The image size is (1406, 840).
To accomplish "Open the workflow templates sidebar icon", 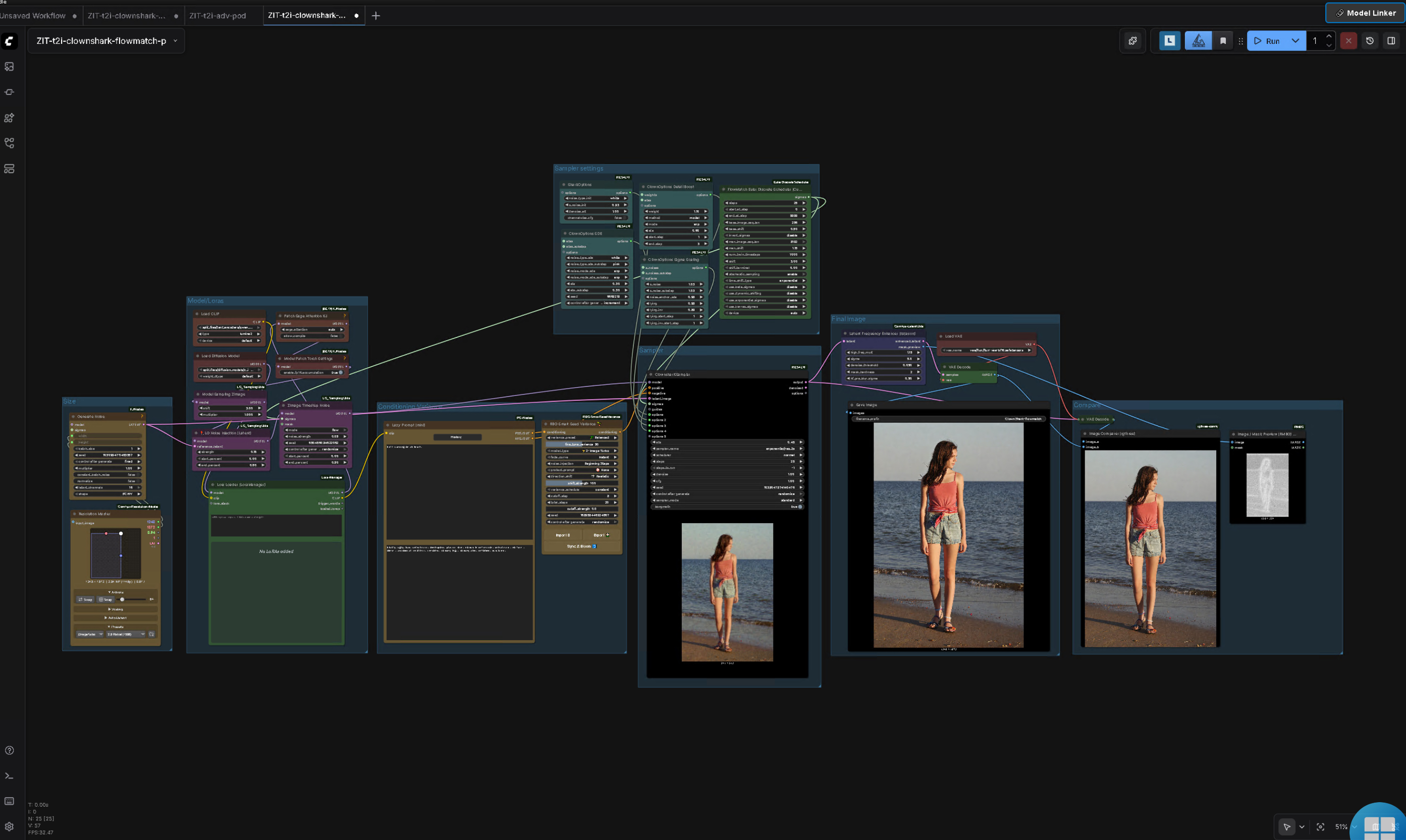I will (x=9, y=168).
